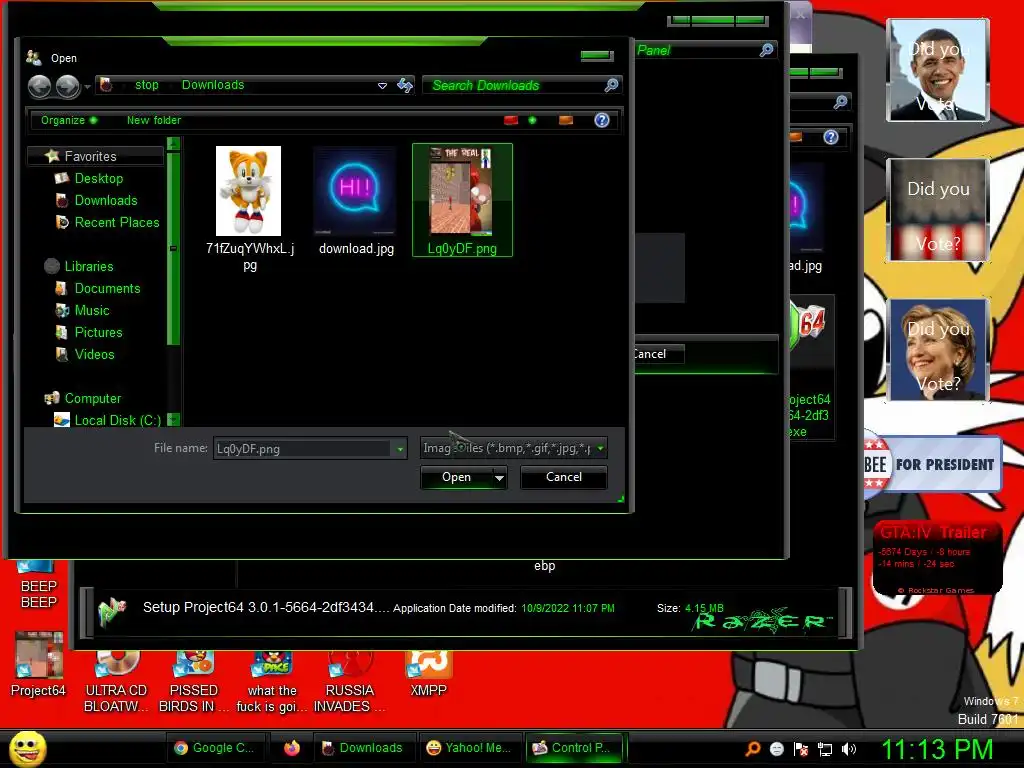The height and width of the screenshot is (768, 1024).
Task: Click the File name input field
Action: [x=303, y=449]
